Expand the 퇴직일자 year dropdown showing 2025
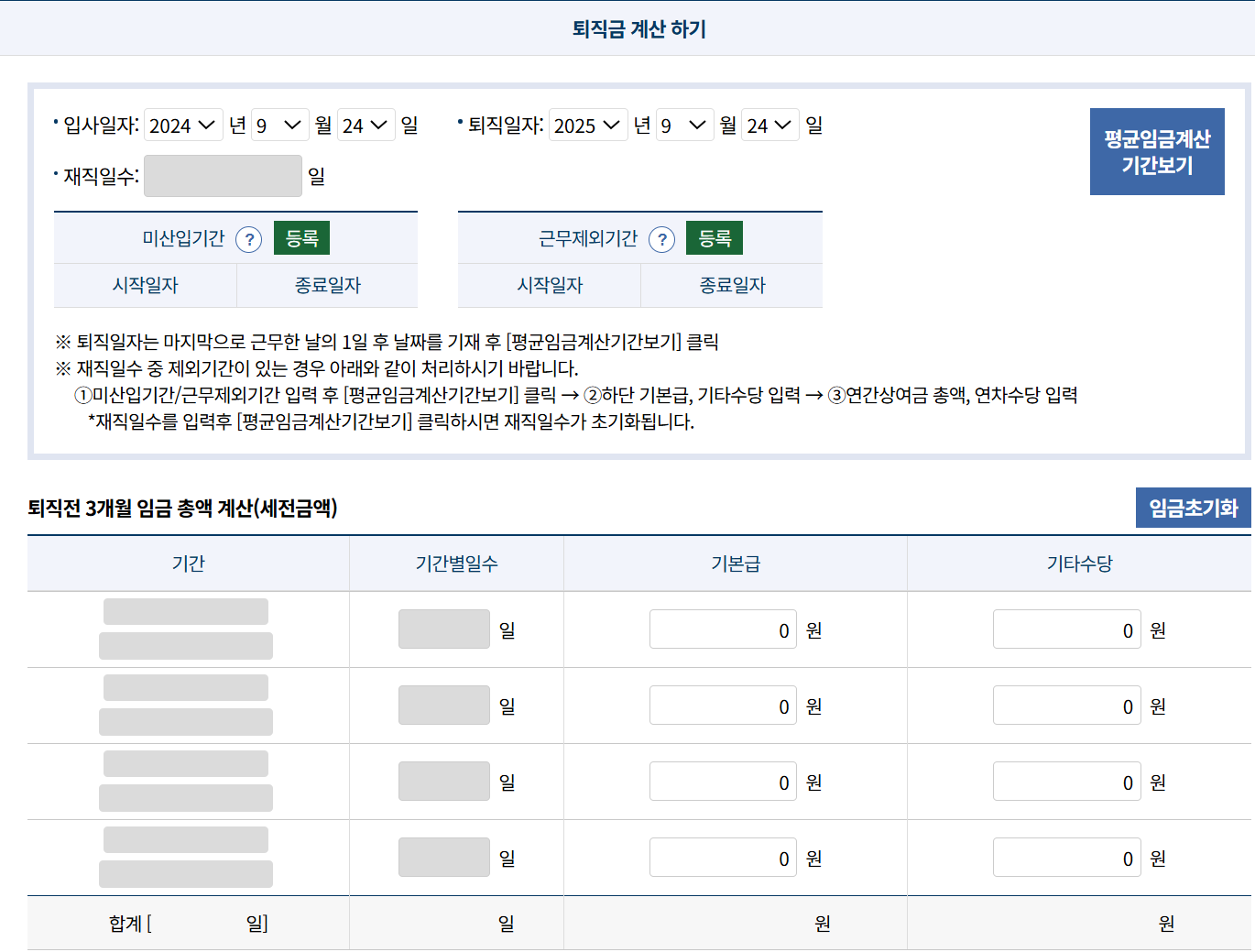The image size is (1255, 952). [x=588, y=126]
